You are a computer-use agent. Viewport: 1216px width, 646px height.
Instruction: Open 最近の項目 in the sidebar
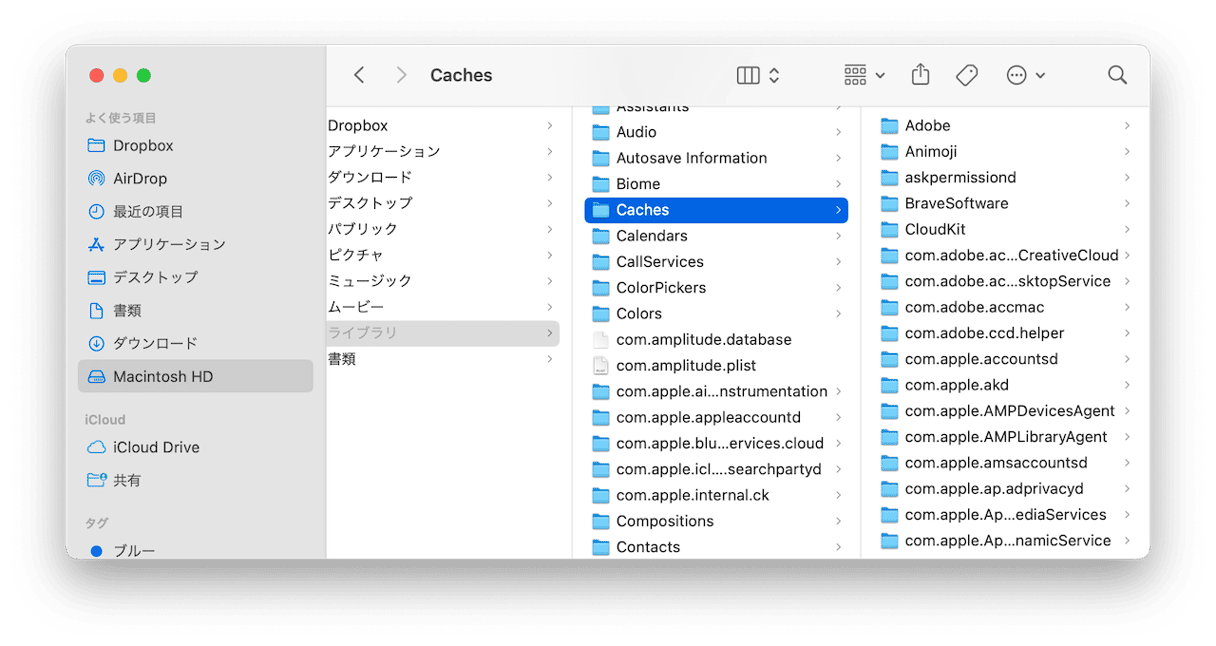(x=195, y=211)
